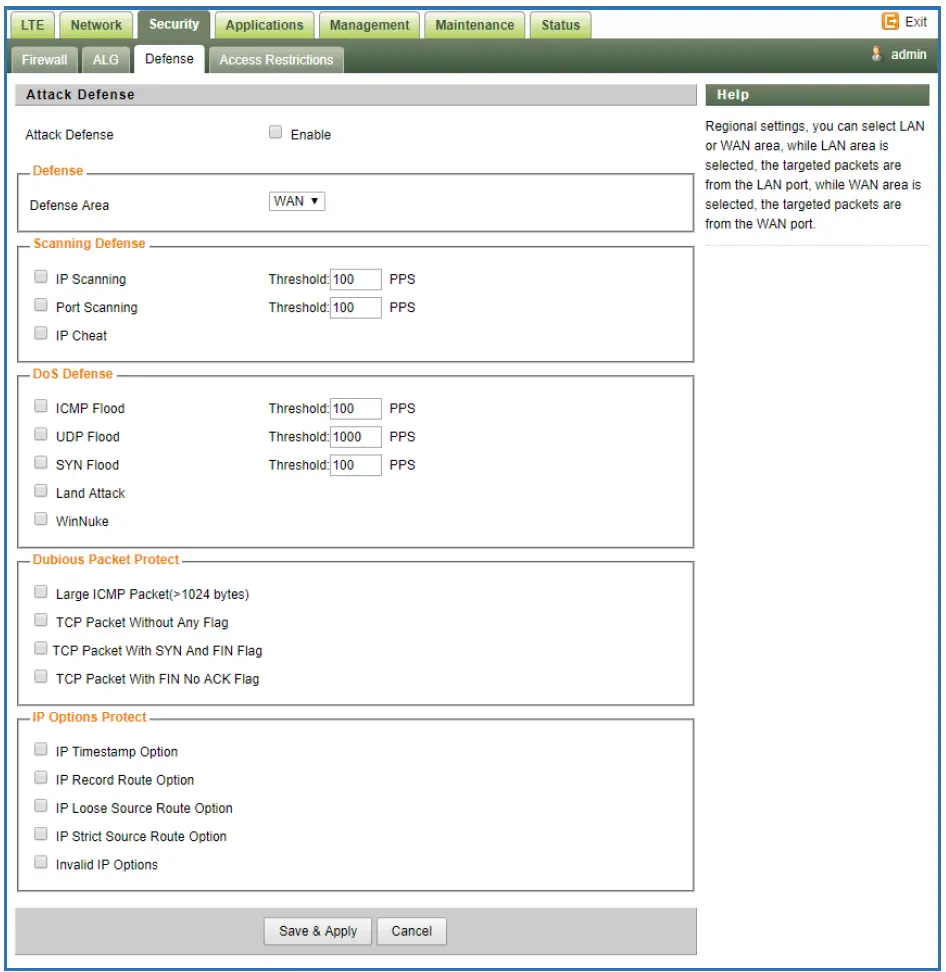Click the IP Options Protect label
The image size is (946, 972).
89,717
